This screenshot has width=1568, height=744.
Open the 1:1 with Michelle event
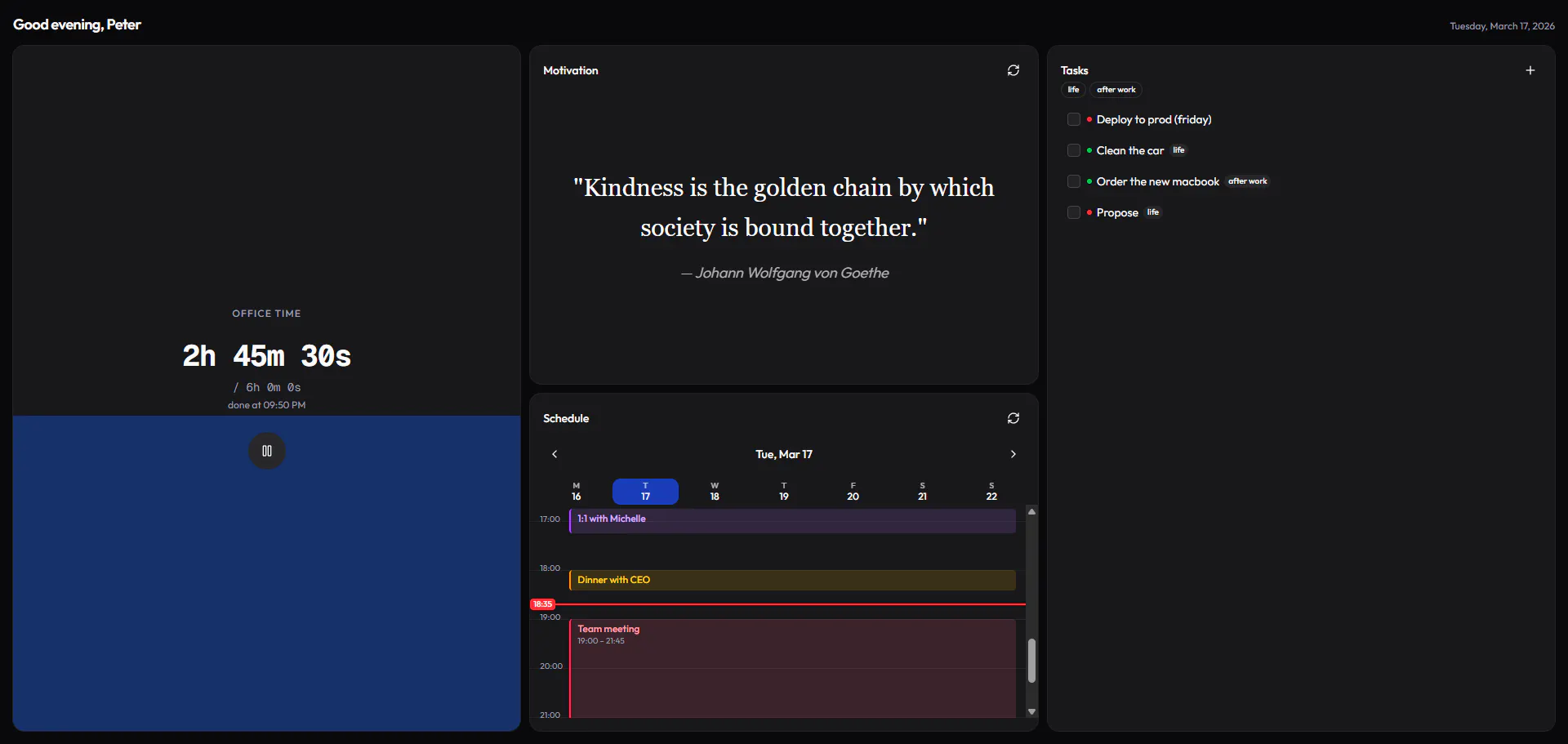[x=792, y=521]
